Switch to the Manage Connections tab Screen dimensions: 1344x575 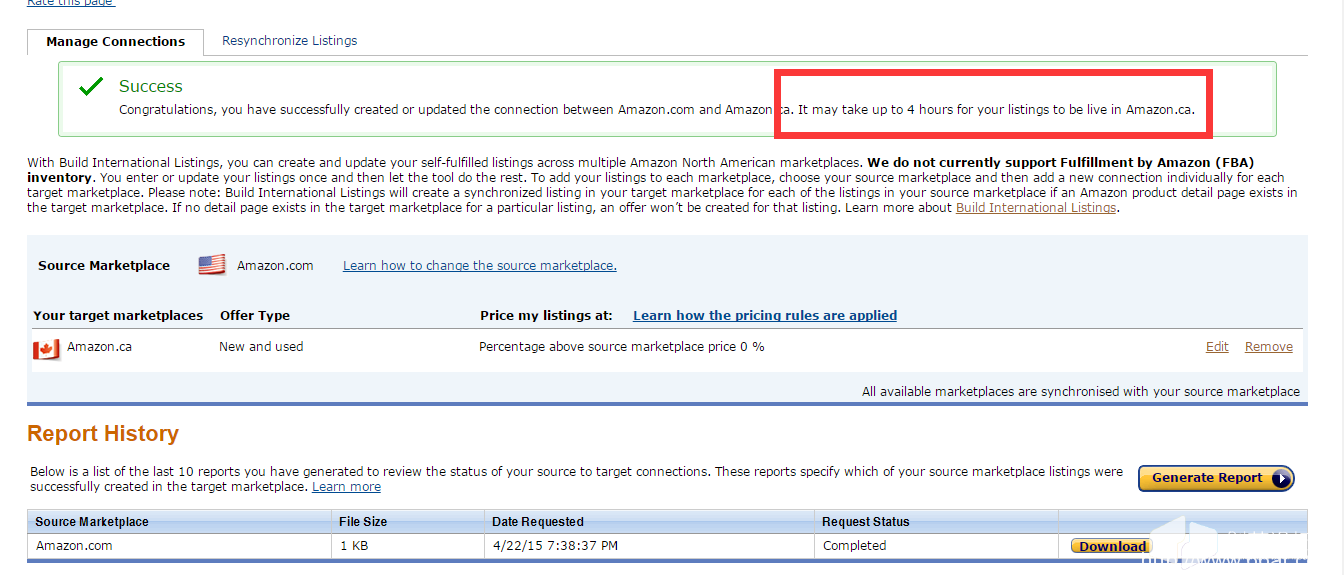115,42
